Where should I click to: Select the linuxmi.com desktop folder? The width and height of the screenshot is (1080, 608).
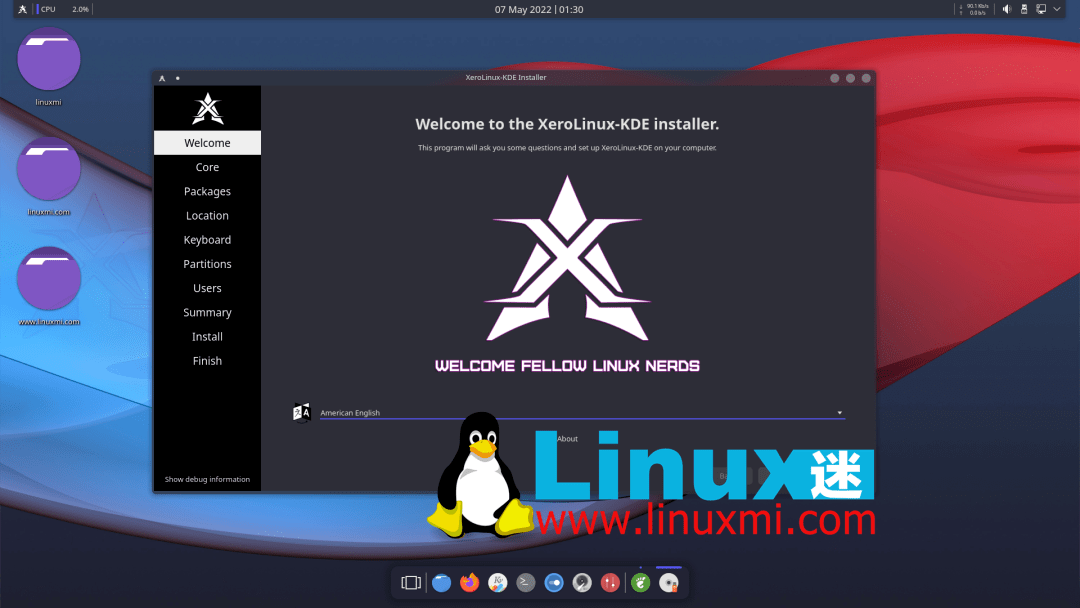coord(48,176)
